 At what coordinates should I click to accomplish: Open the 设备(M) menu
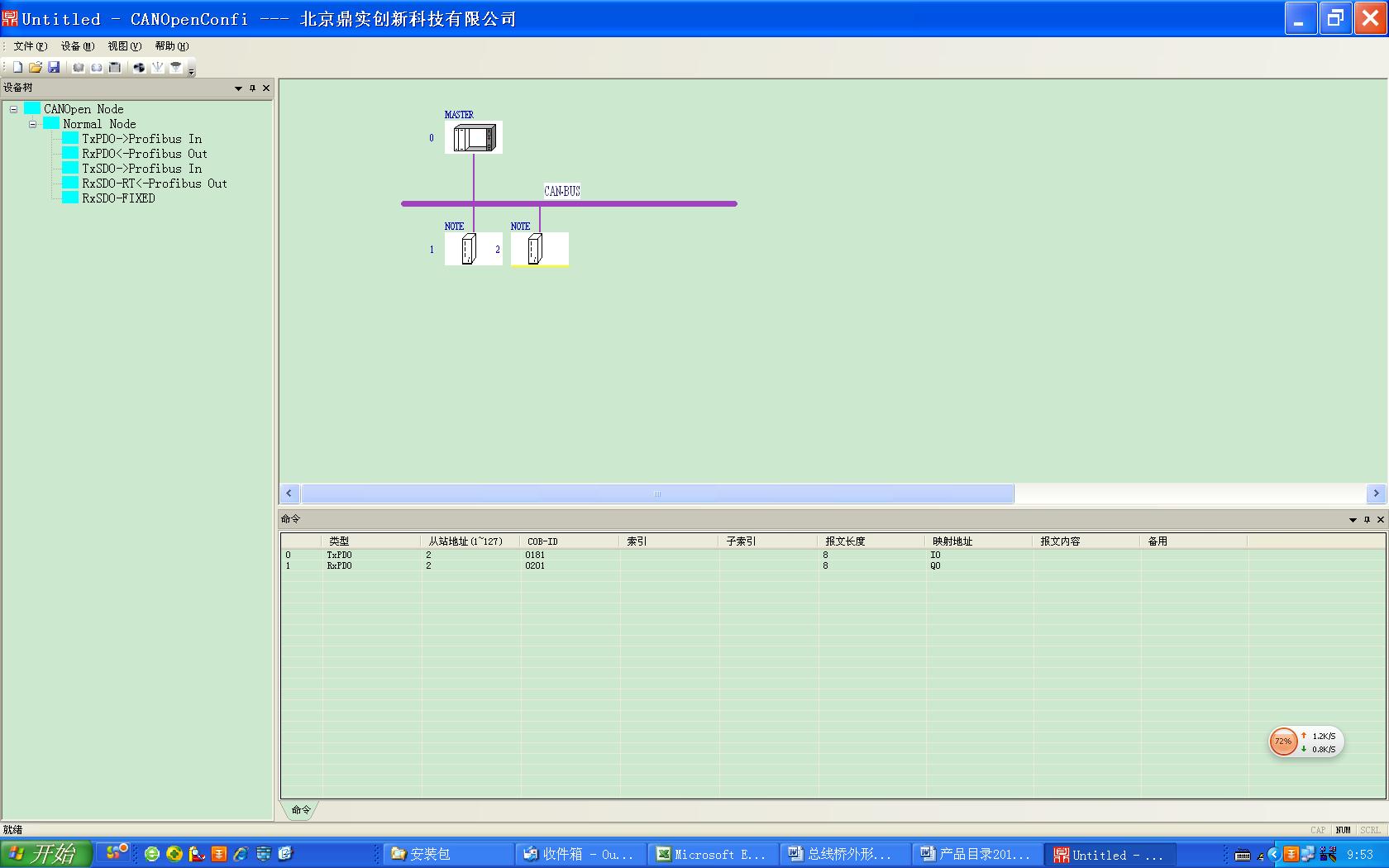(x=77, y=46)
